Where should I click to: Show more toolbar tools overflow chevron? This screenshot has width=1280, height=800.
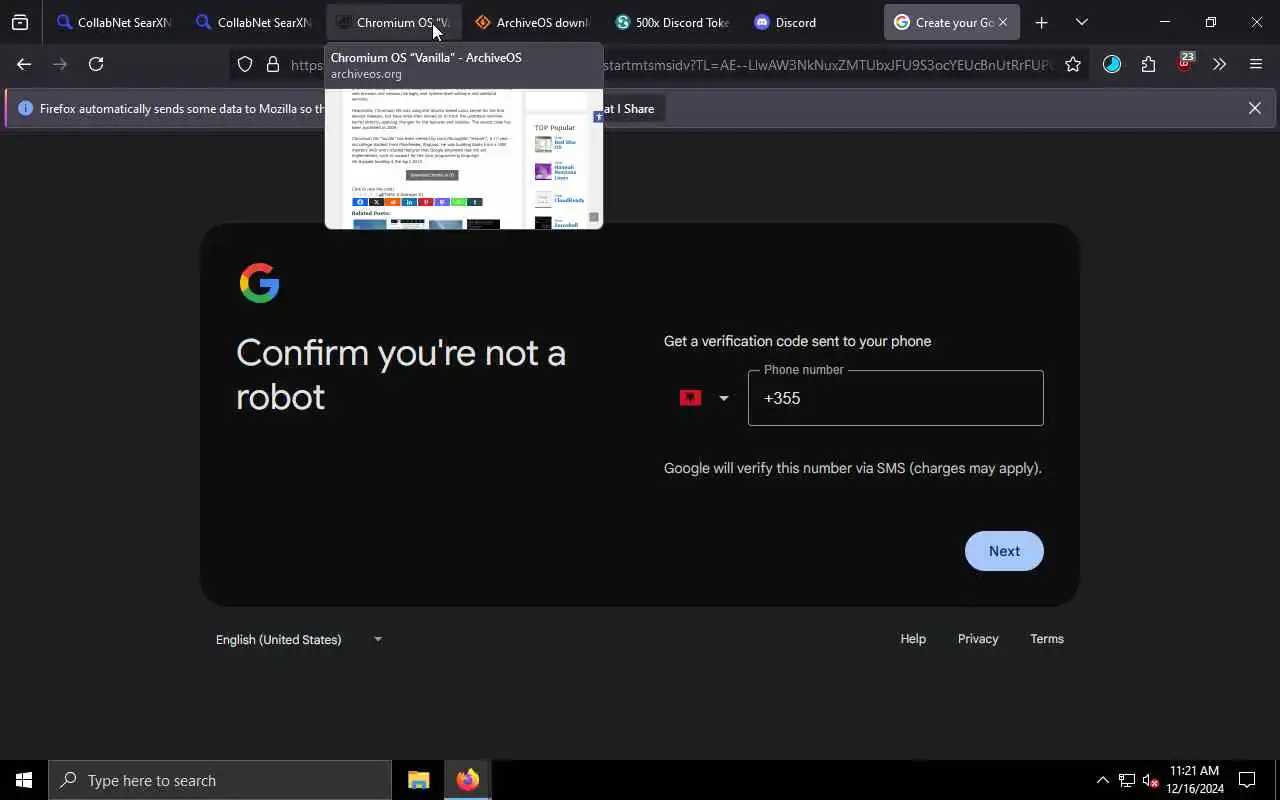1219,64
